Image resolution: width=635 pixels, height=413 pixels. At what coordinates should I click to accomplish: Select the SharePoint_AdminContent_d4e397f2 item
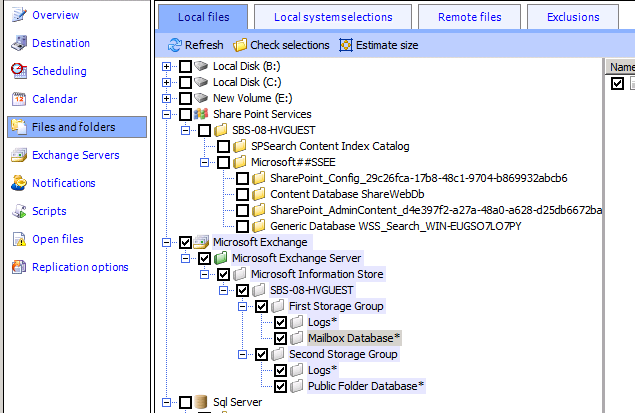436,210
